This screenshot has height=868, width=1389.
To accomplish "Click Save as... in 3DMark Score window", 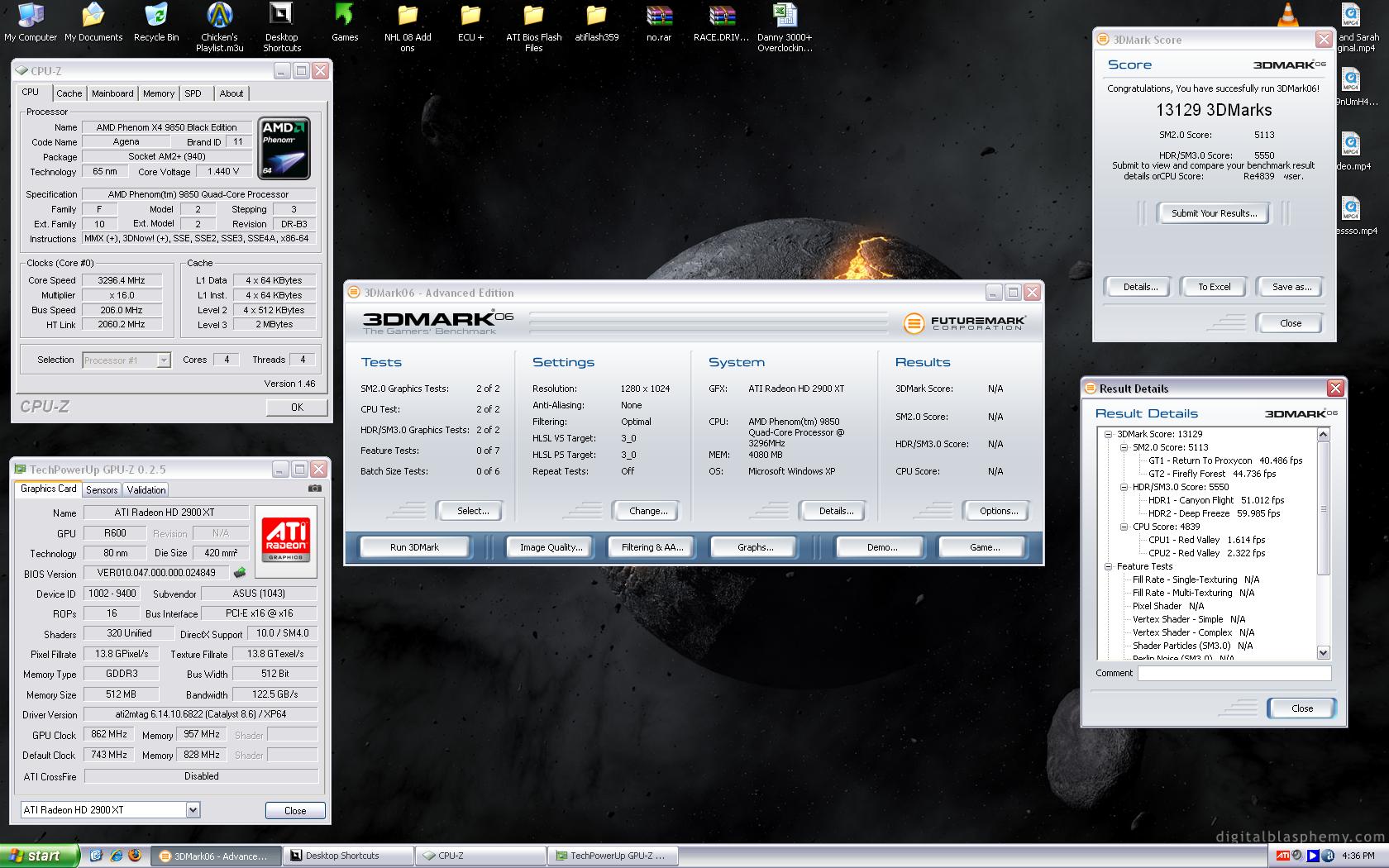I will 1291,287.
